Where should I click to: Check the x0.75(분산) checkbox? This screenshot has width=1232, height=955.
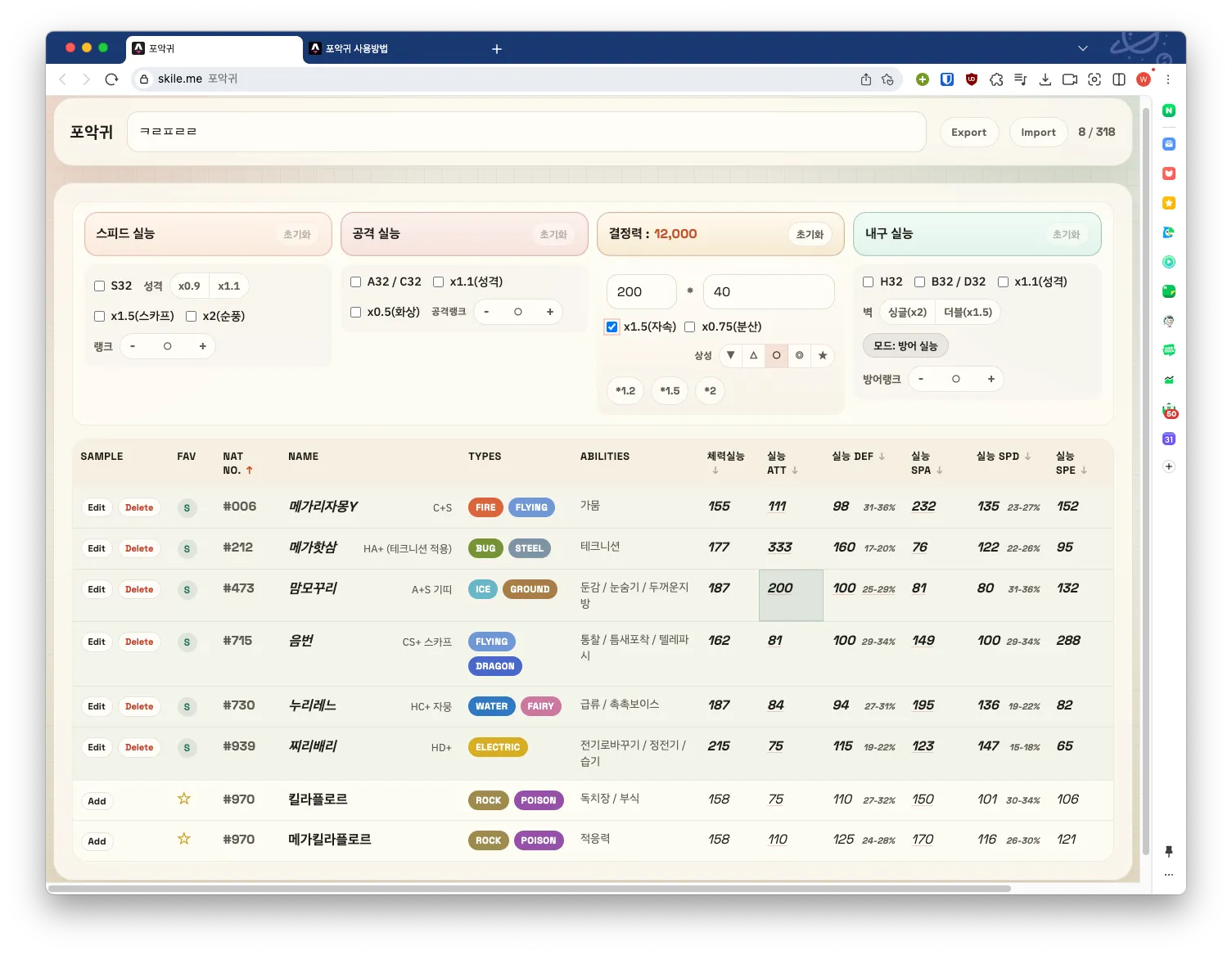689,327
